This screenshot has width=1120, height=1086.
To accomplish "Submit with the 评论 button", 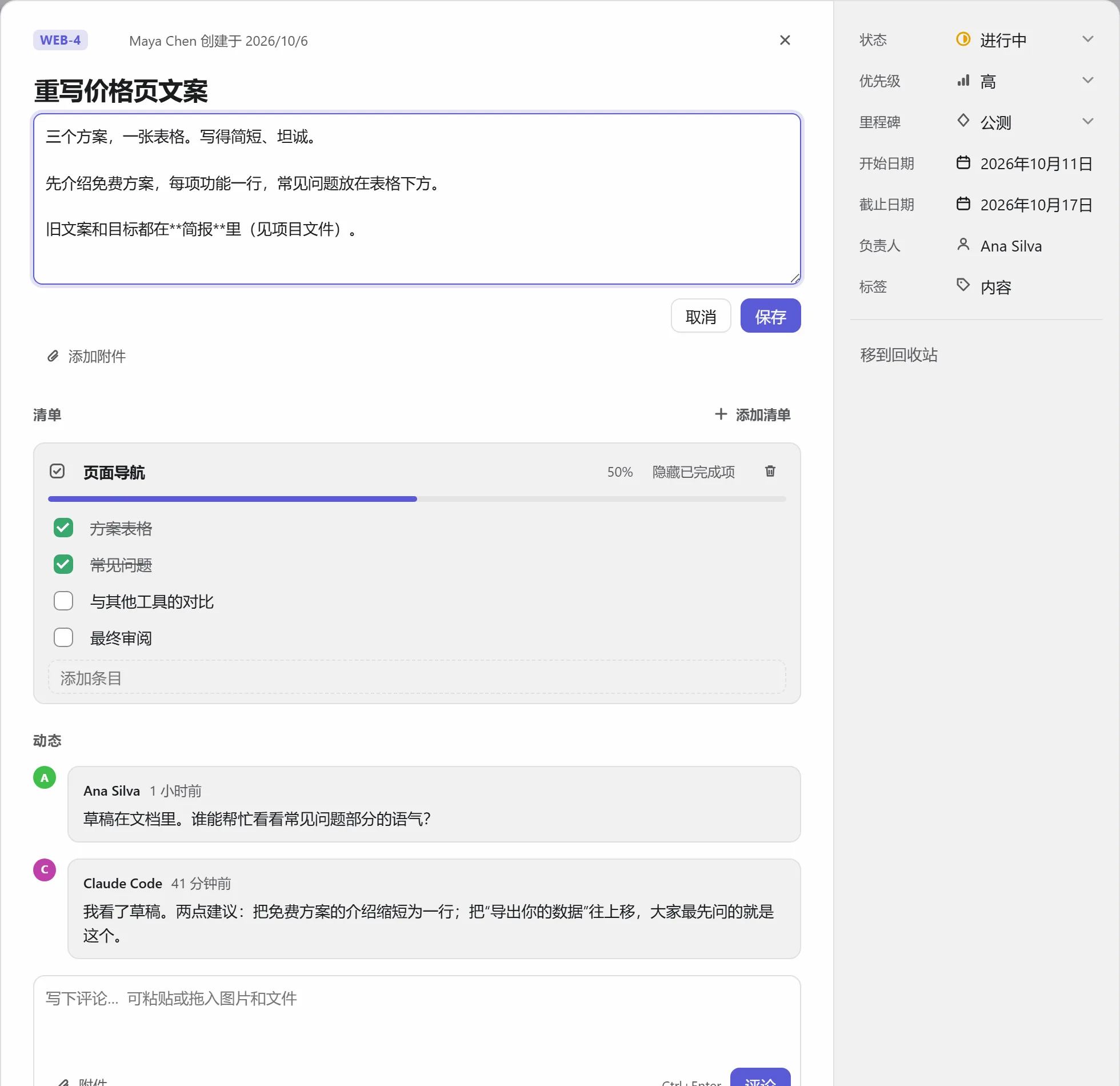I will coord(760,1077).
